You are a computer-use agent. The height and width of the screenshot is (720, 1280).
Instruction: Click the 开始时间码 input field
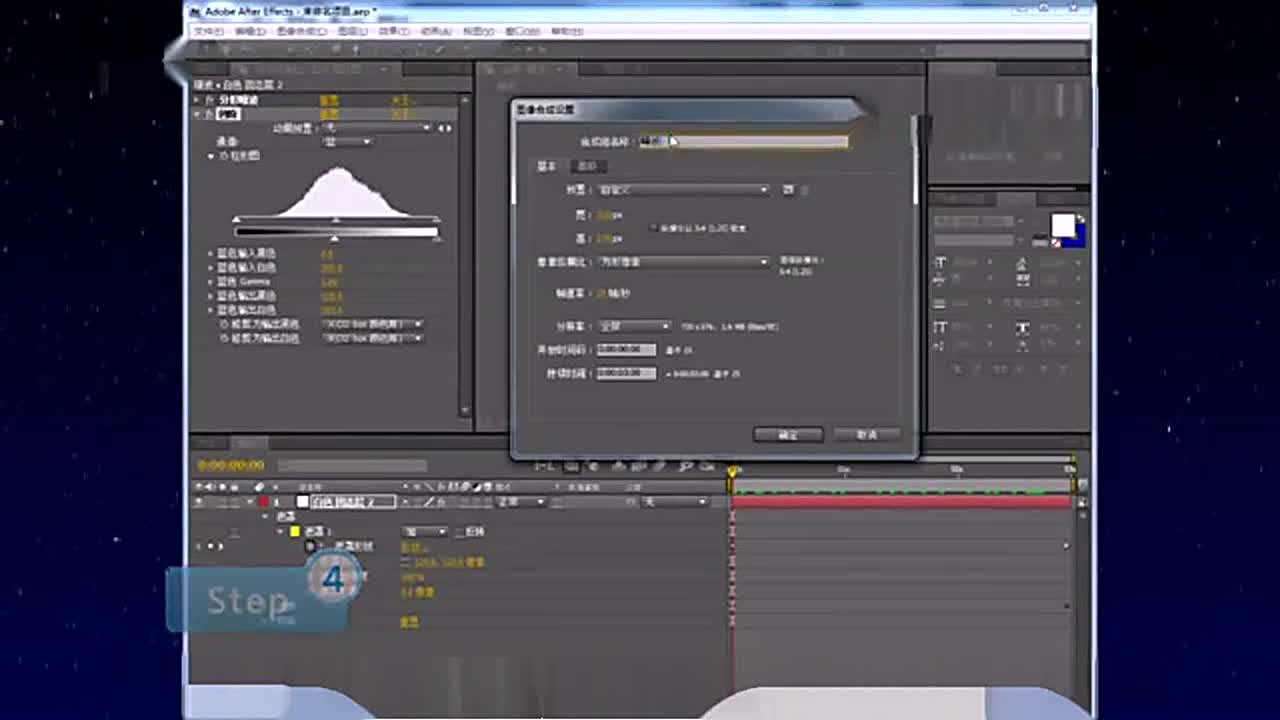pyautogui.click(x=626, y=350)
